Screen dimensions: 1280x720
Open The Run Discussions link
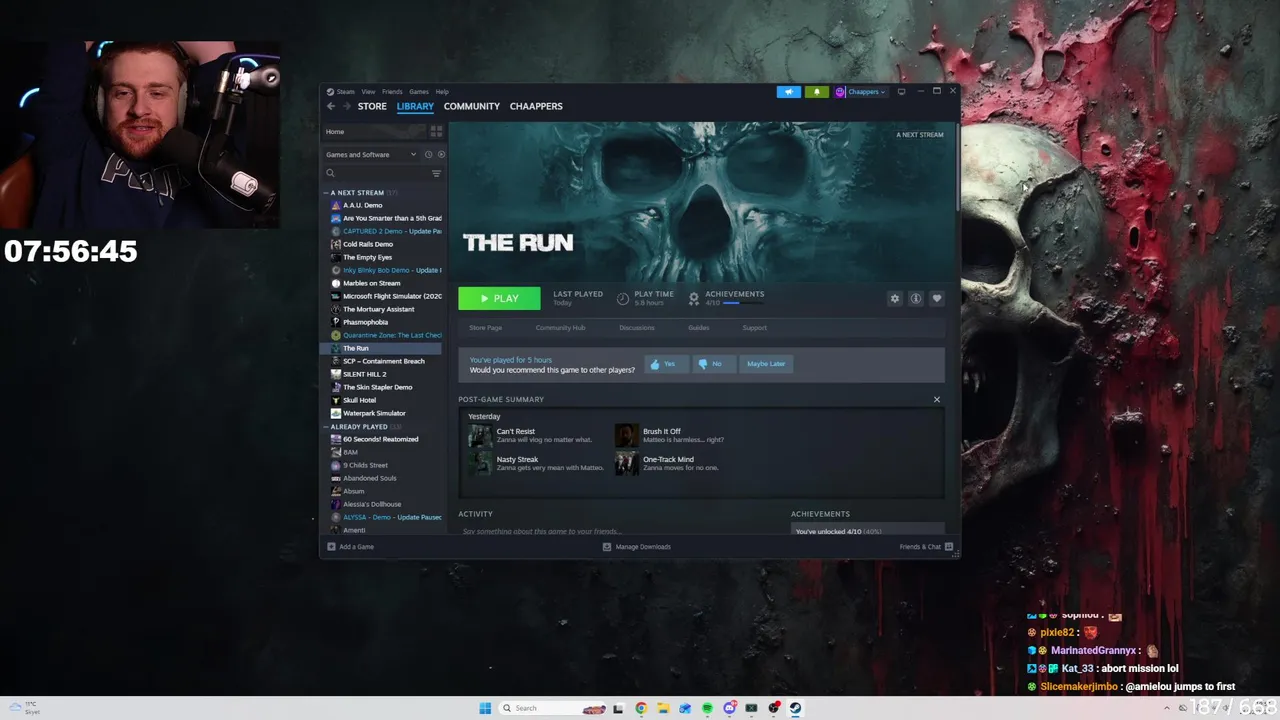(636, 328)
